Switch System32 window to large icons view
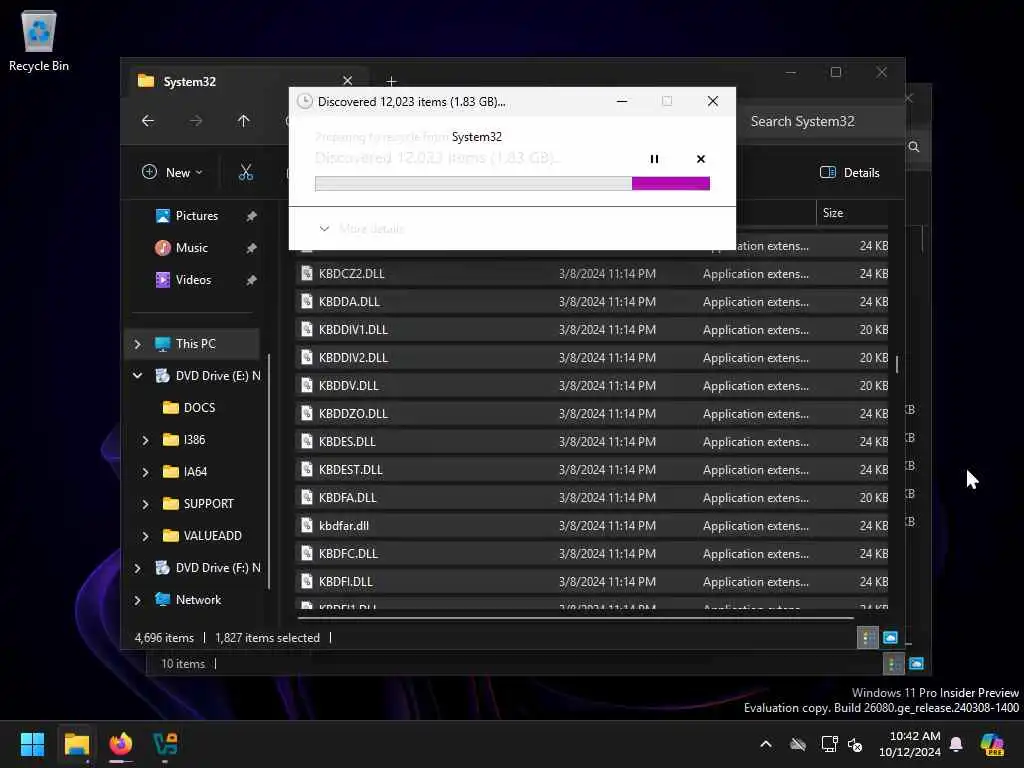 click(x=890, y=637)
